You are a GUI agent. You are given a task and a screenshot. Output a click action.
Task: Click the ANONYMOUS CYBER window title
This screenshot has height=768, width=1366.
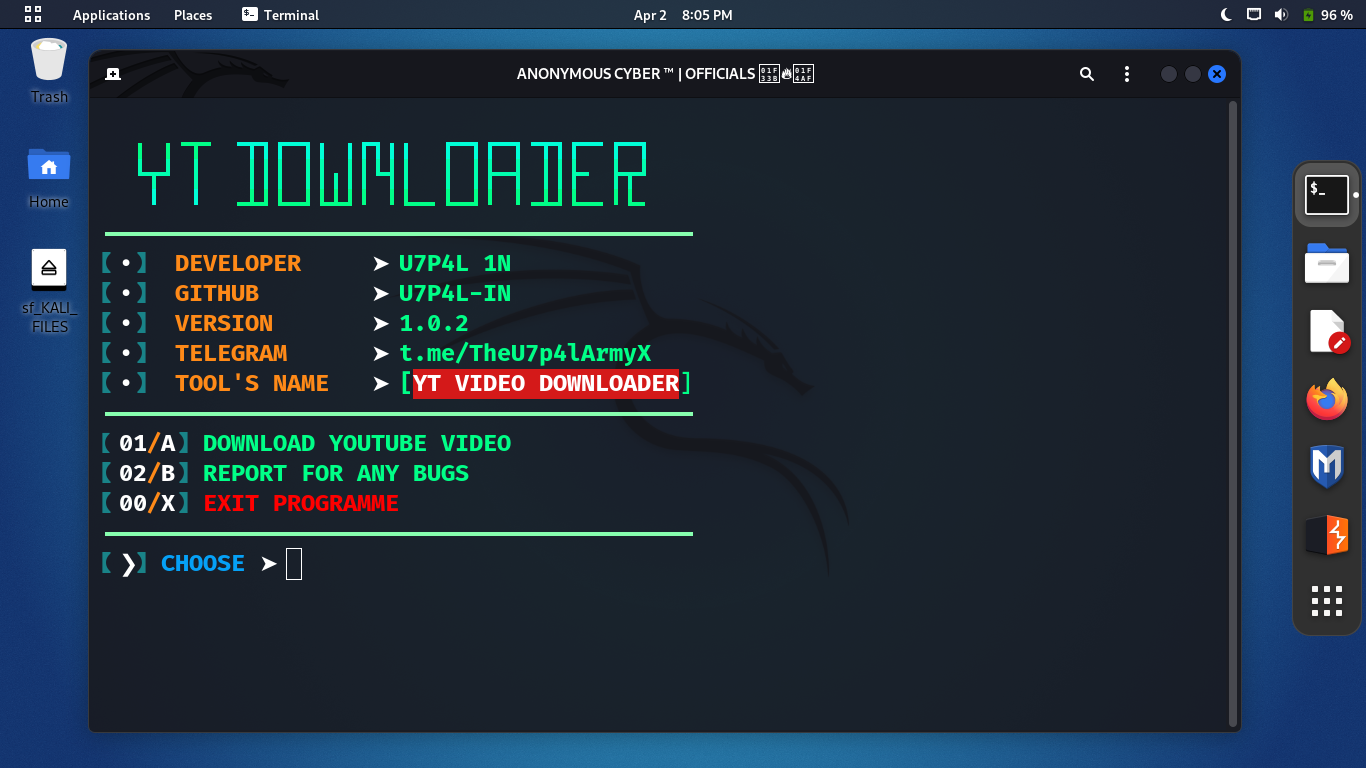coord(665,74)
